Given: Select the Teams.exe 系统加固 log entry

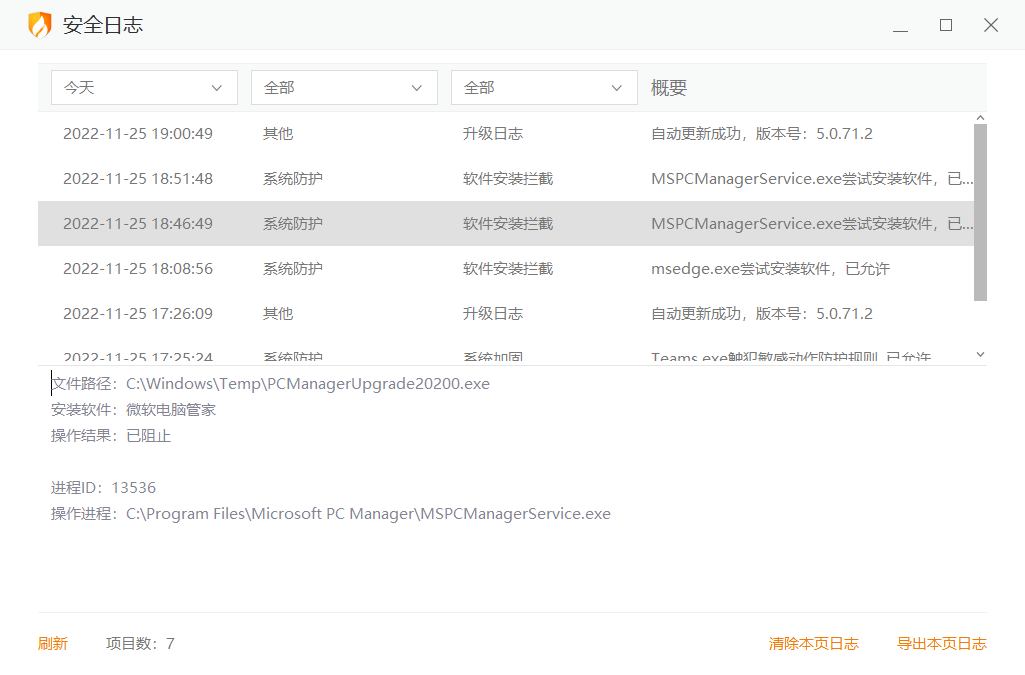Looking at the screenshot, I should click(500, 356).
